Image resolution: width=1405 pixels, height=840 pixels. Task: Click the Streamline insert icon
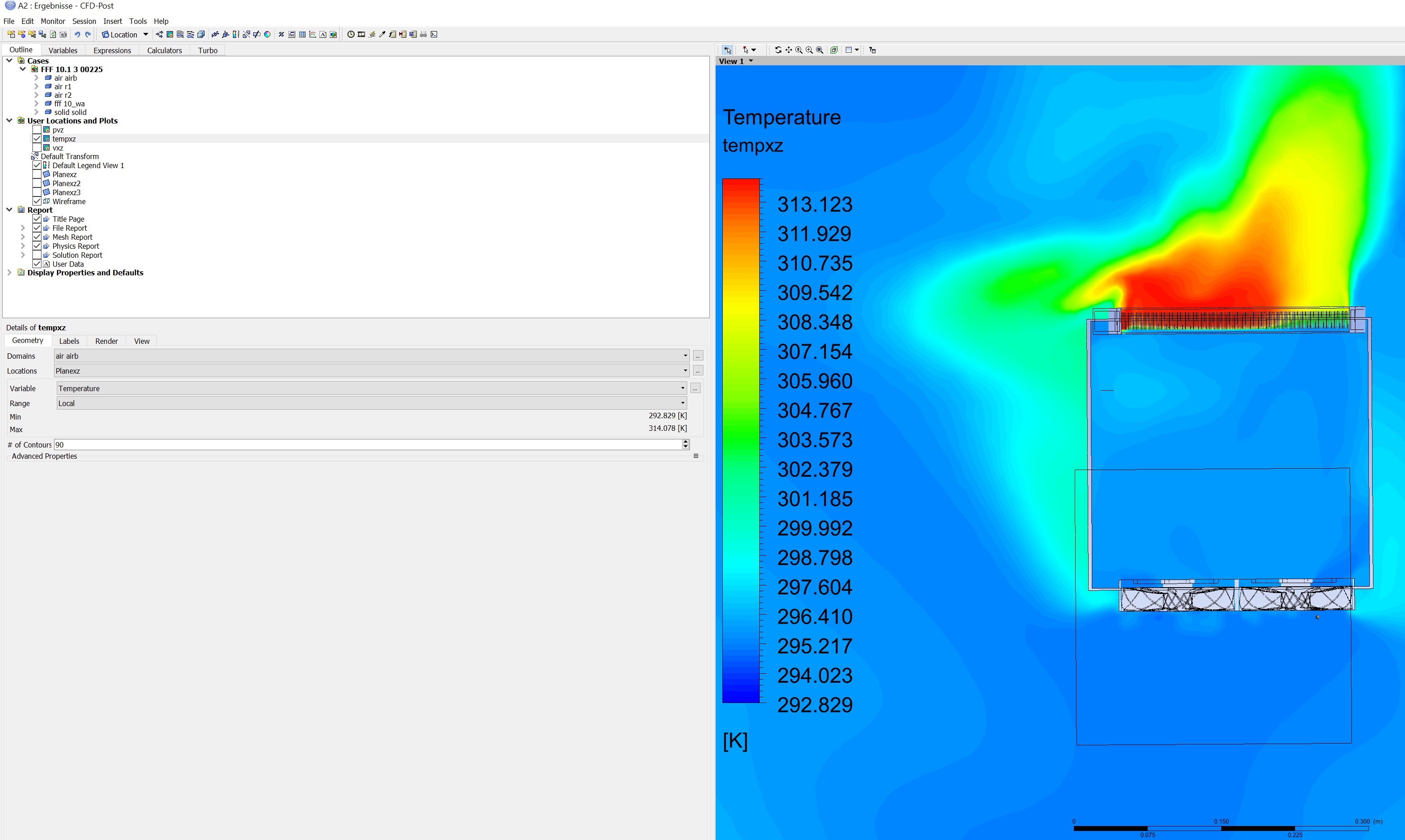coord(180,35)
